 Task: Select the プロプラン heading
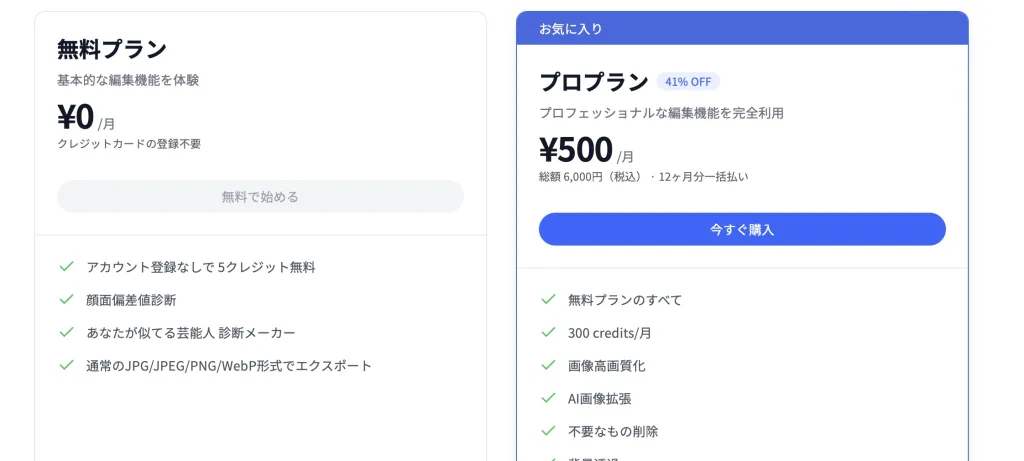(x=594, y=82)
